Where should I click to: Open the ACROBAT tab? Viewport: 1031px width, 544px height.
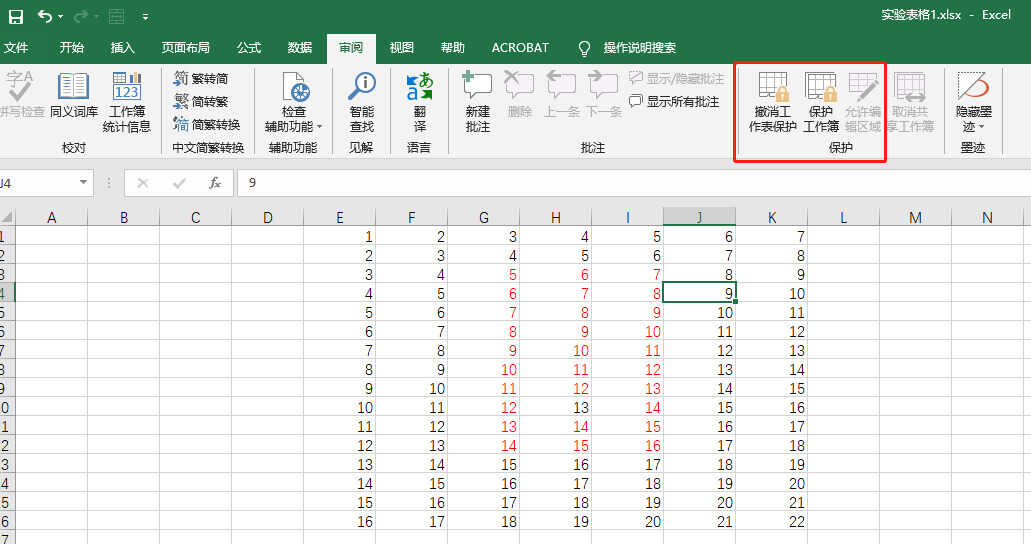pyautogui.click(x=520, y=47)
